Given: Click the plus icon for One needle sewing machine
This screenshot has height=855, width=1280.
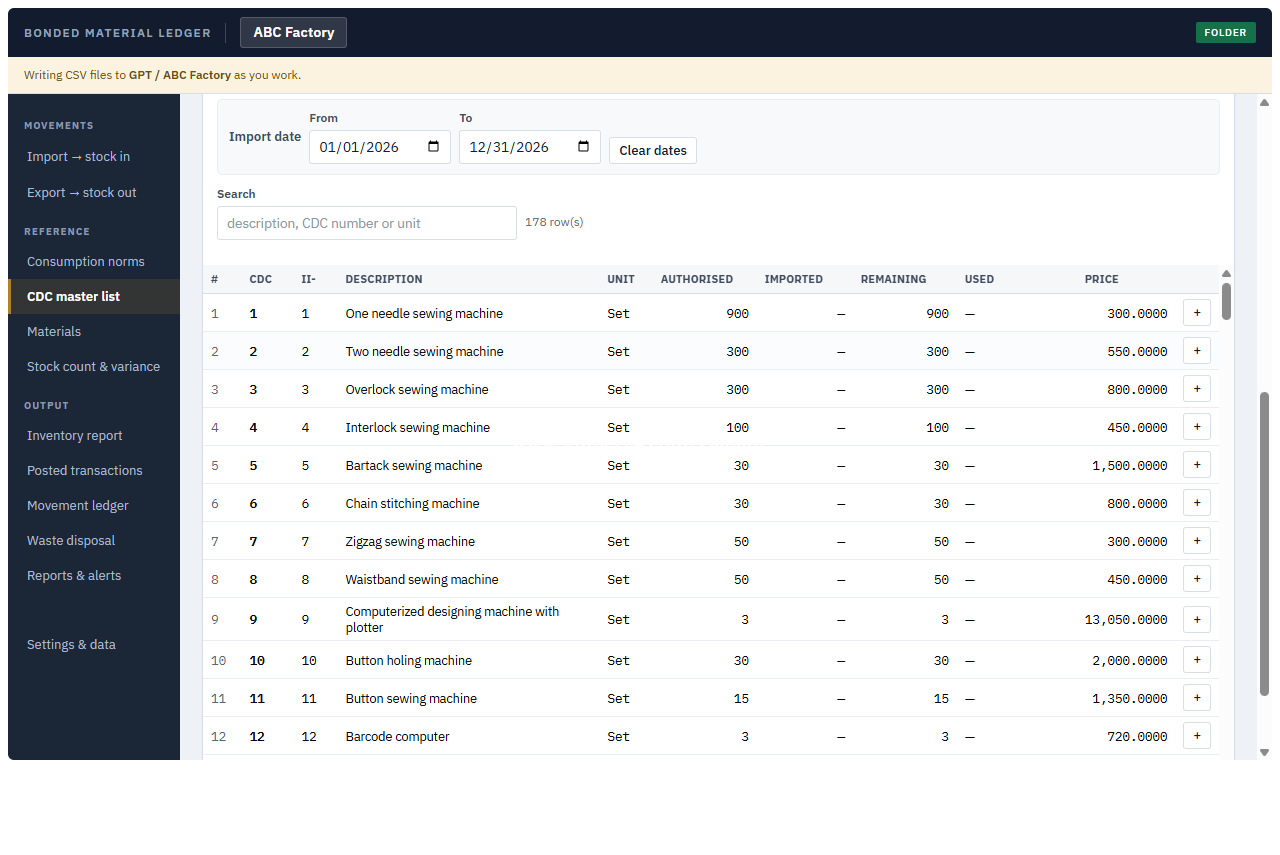Looking at the screenshot, I should (x=1197, y=313).
